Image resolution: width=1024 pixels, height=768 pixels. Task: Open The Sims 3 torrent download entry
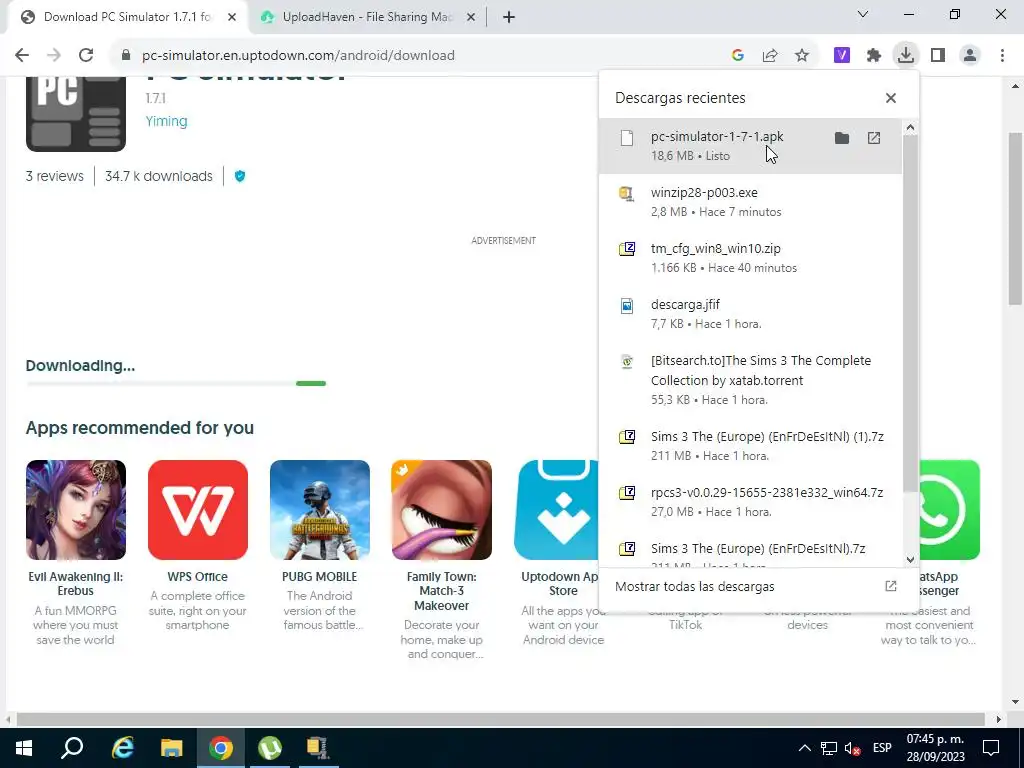coord(750,380)
